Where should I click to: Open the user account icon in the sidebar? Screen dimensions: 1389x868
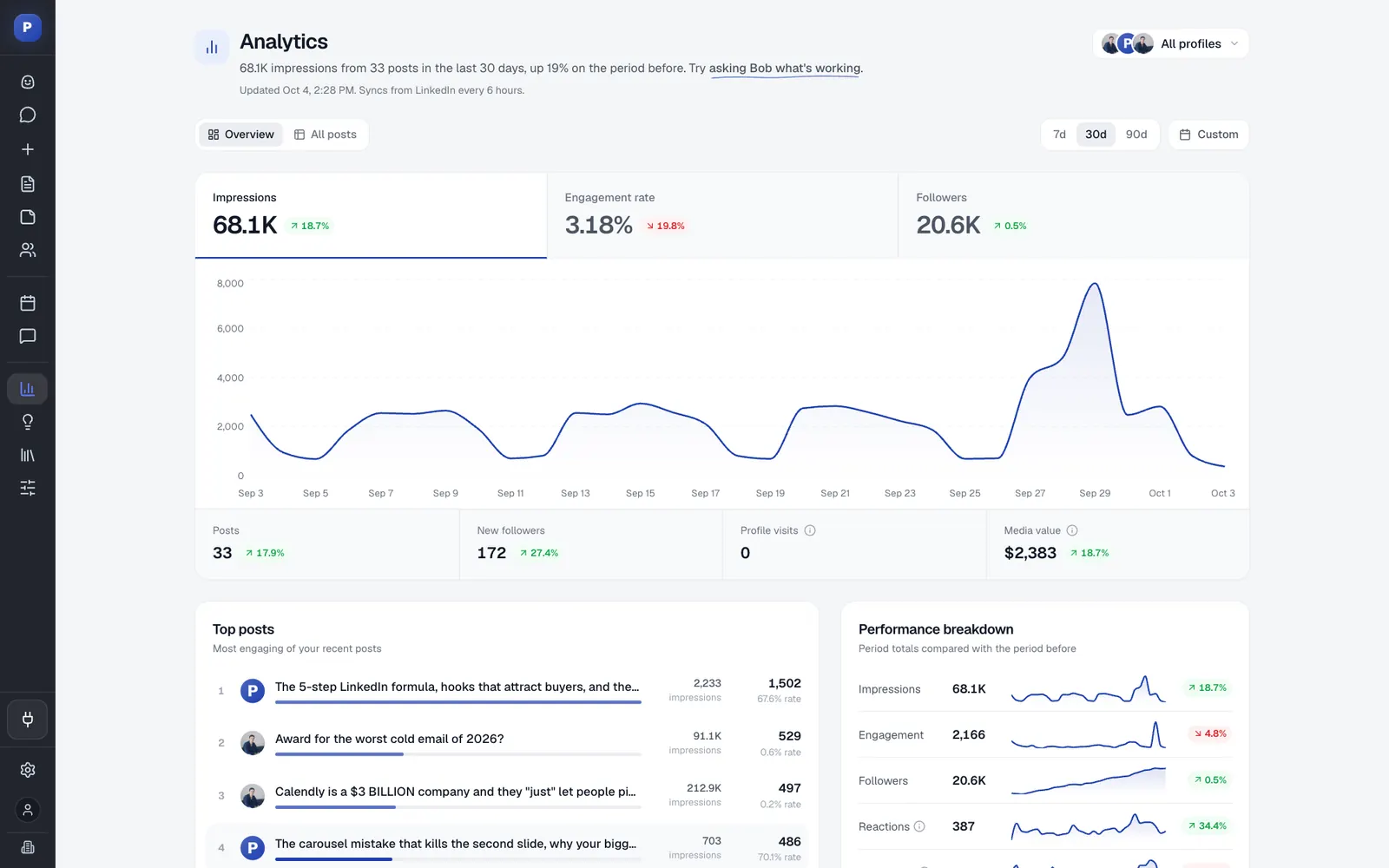coord(28,810)
